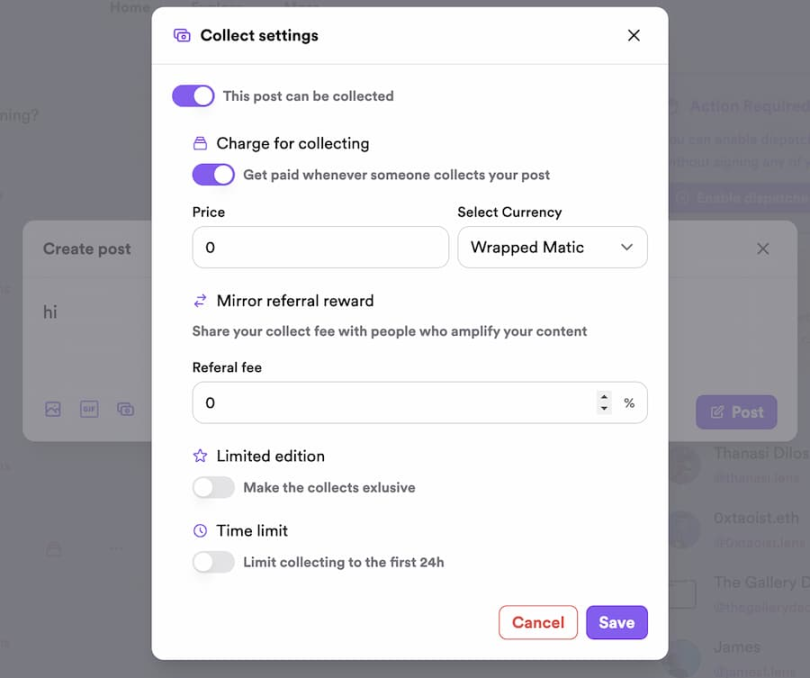Decrease referral fee with down stepper arrow
The height and width of the screenshot is (678, 810).
[604, 408]
